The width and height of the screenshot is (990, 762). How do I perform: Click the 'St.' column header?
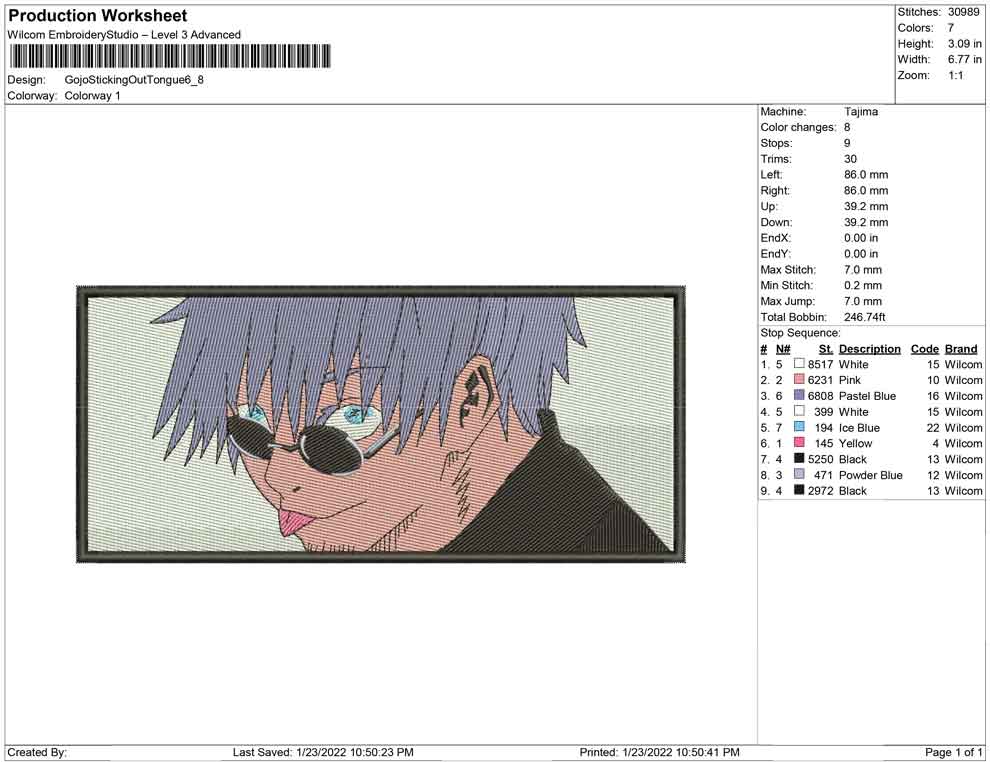[826, 348]
